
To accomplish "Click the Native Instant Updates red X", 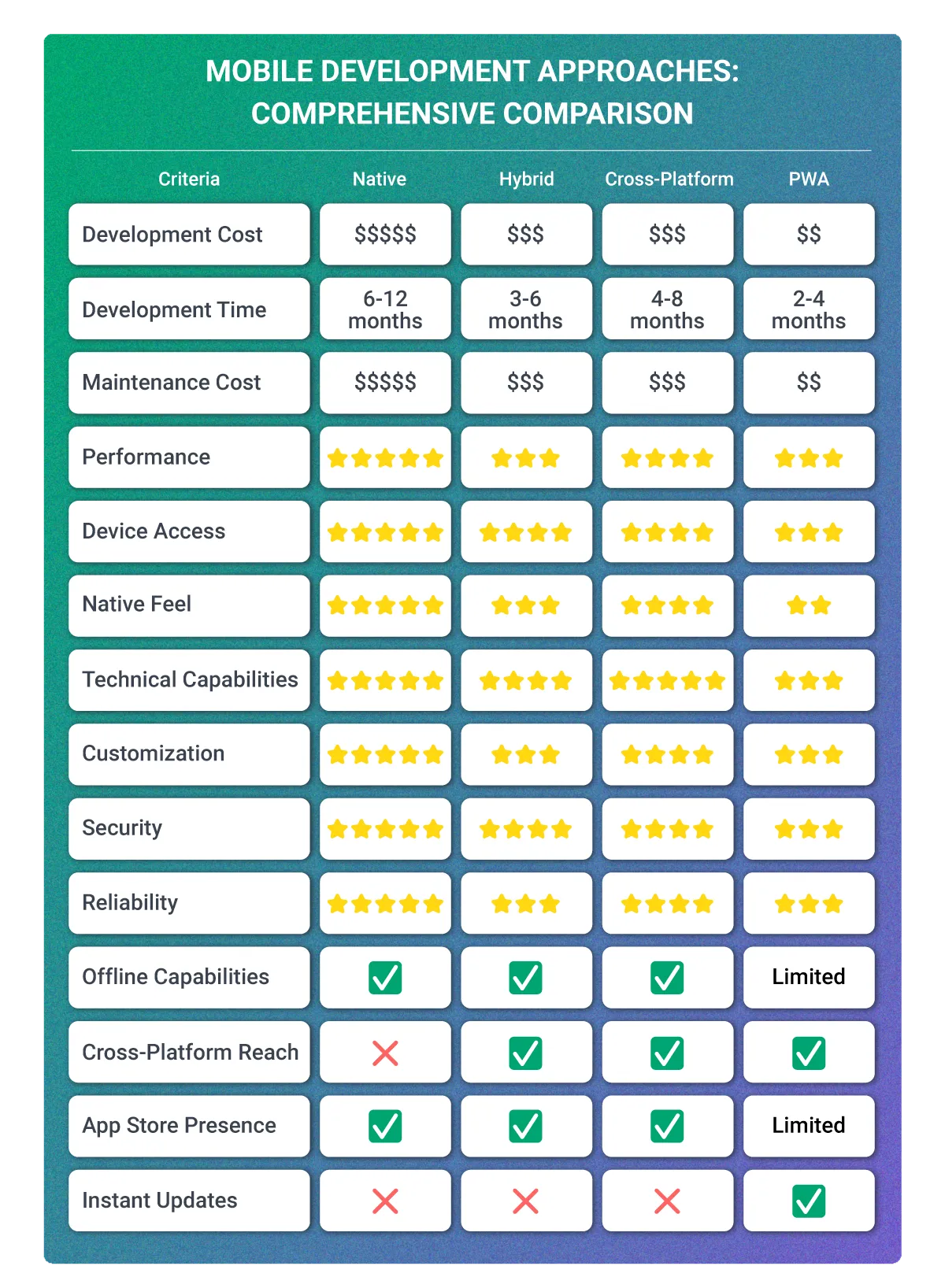I will (385, 1201).
